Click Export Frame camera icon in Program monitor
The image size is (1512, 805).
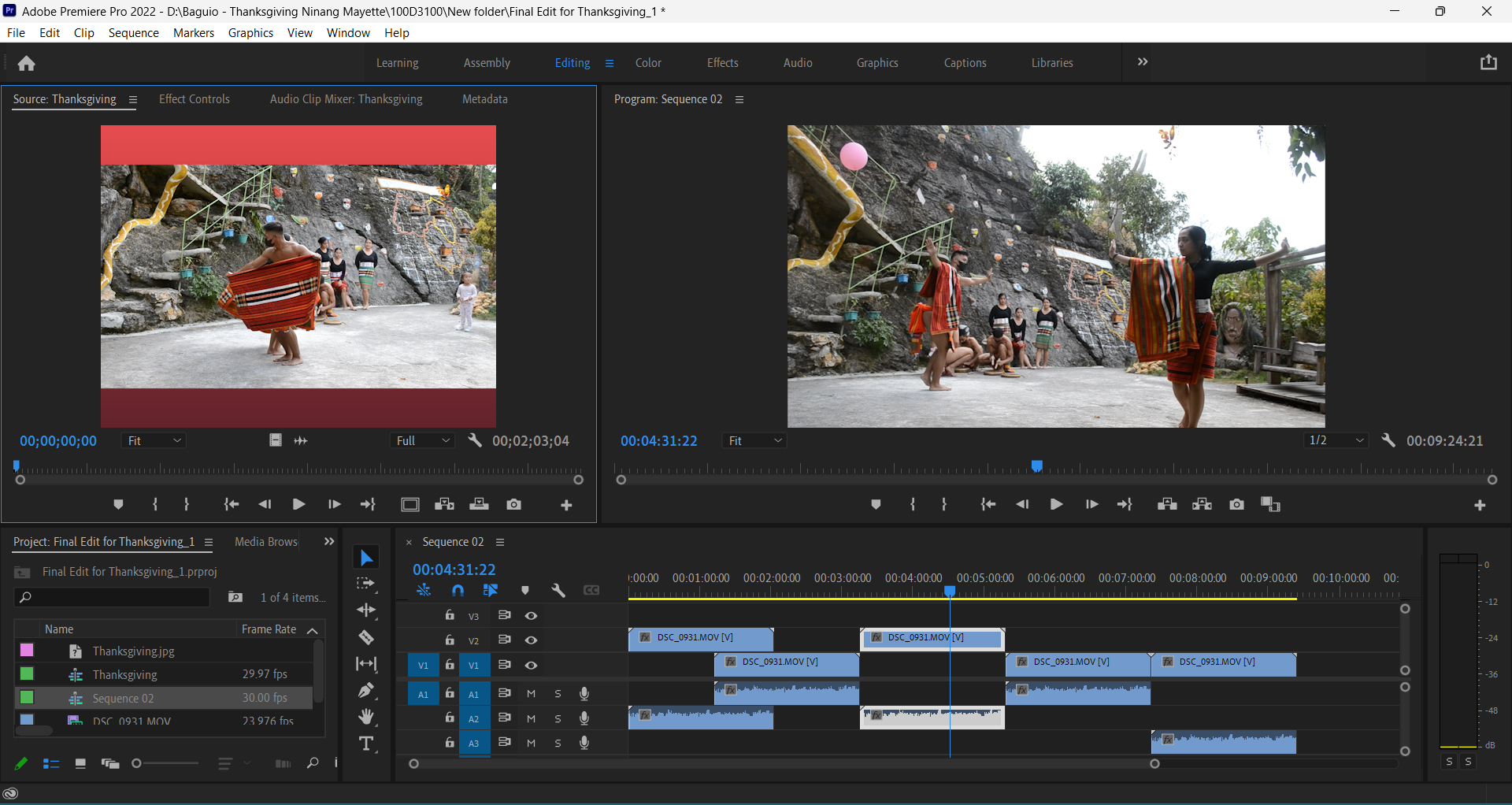tap(1236, 504)
